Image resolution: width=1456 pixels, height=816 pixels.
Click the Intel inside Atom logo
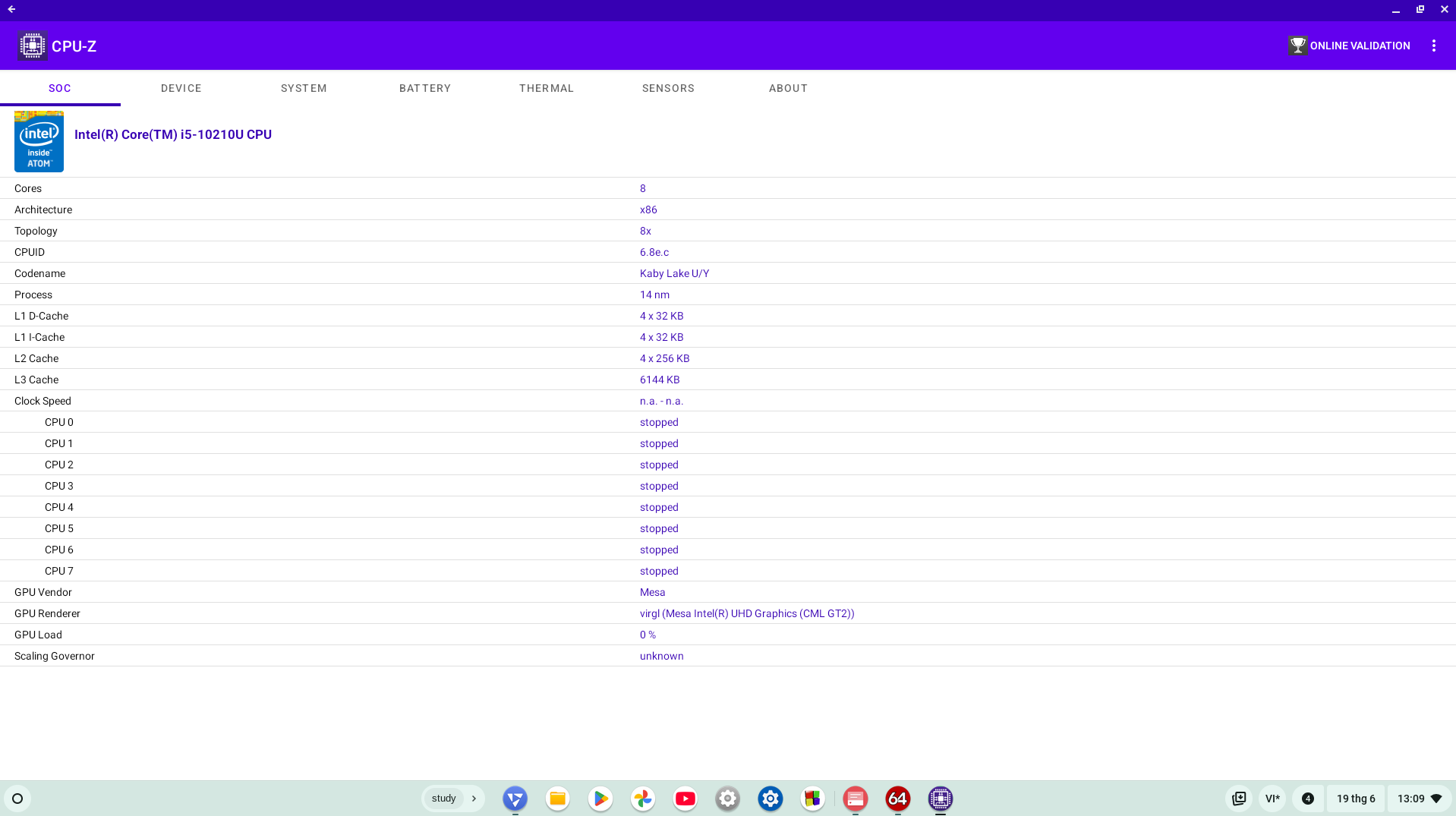39,141
